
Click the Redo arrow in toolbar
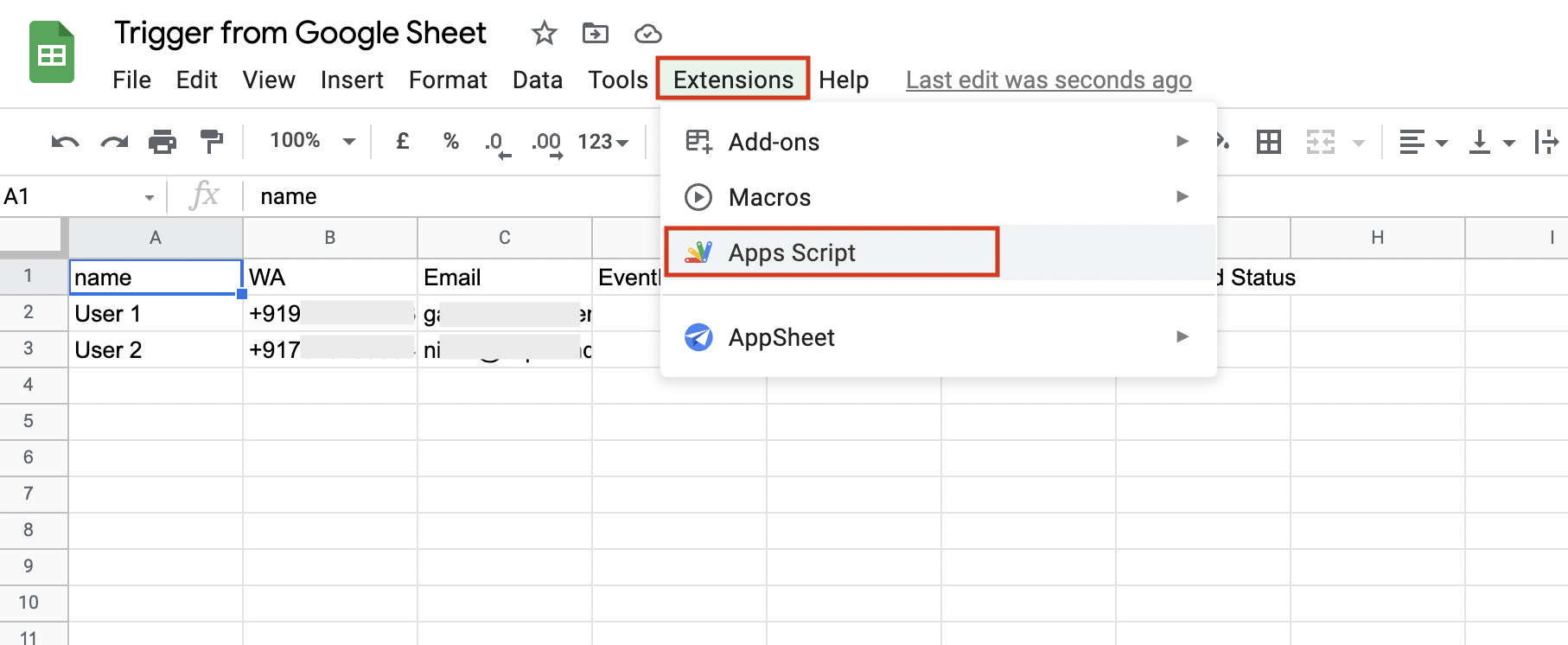(x=114, y=141)
